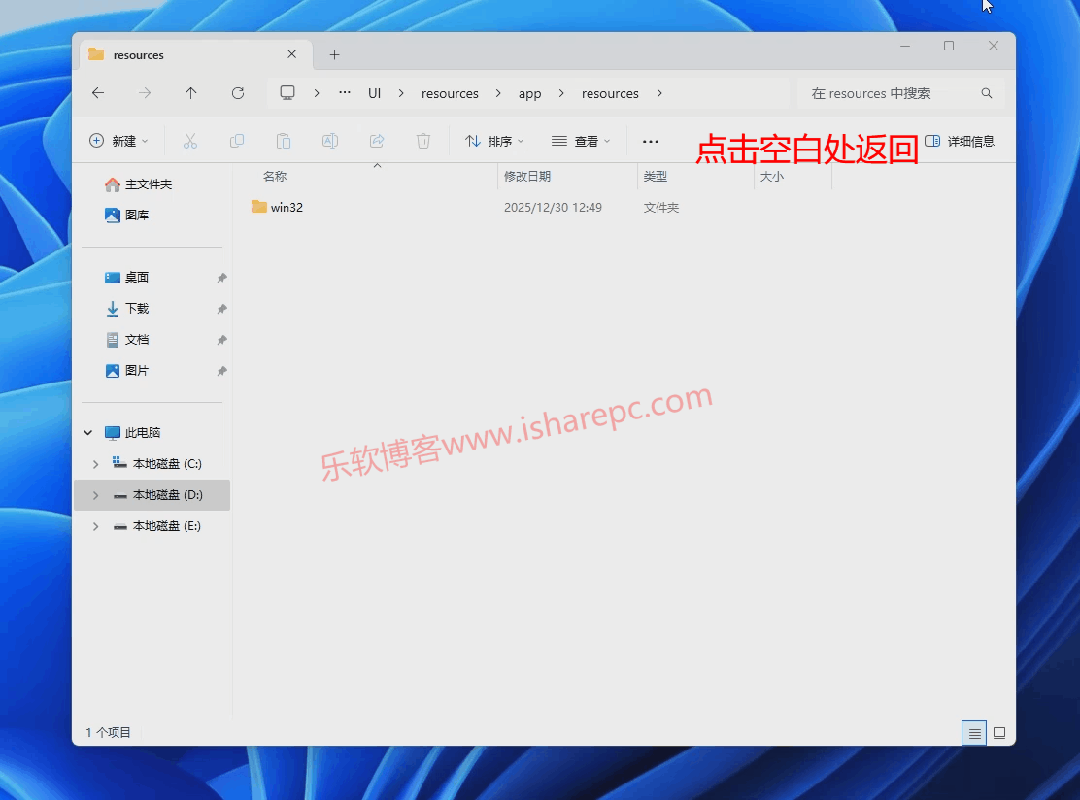This screenshot has width=1080, height=800.
Task: Select the Cut icon in toolbar
Action: pyautogui.click(x=190, y=141)
